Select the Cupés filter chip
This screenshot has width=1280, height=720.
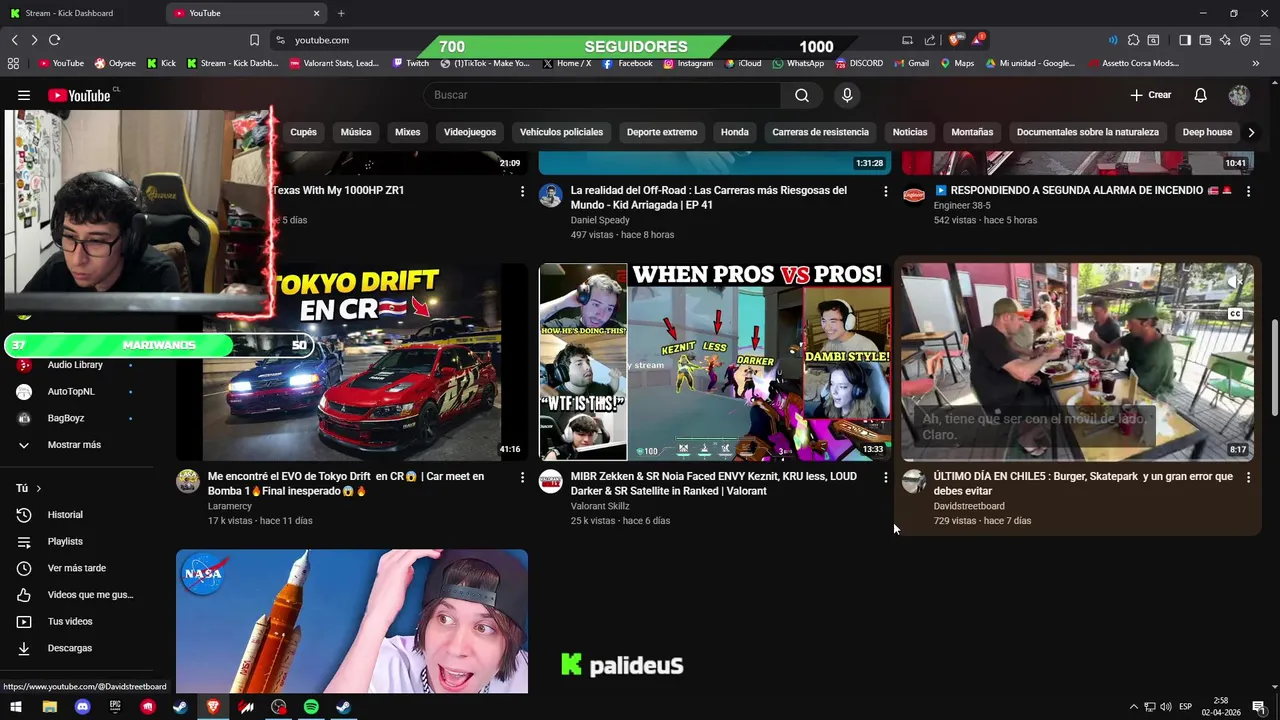303,132
